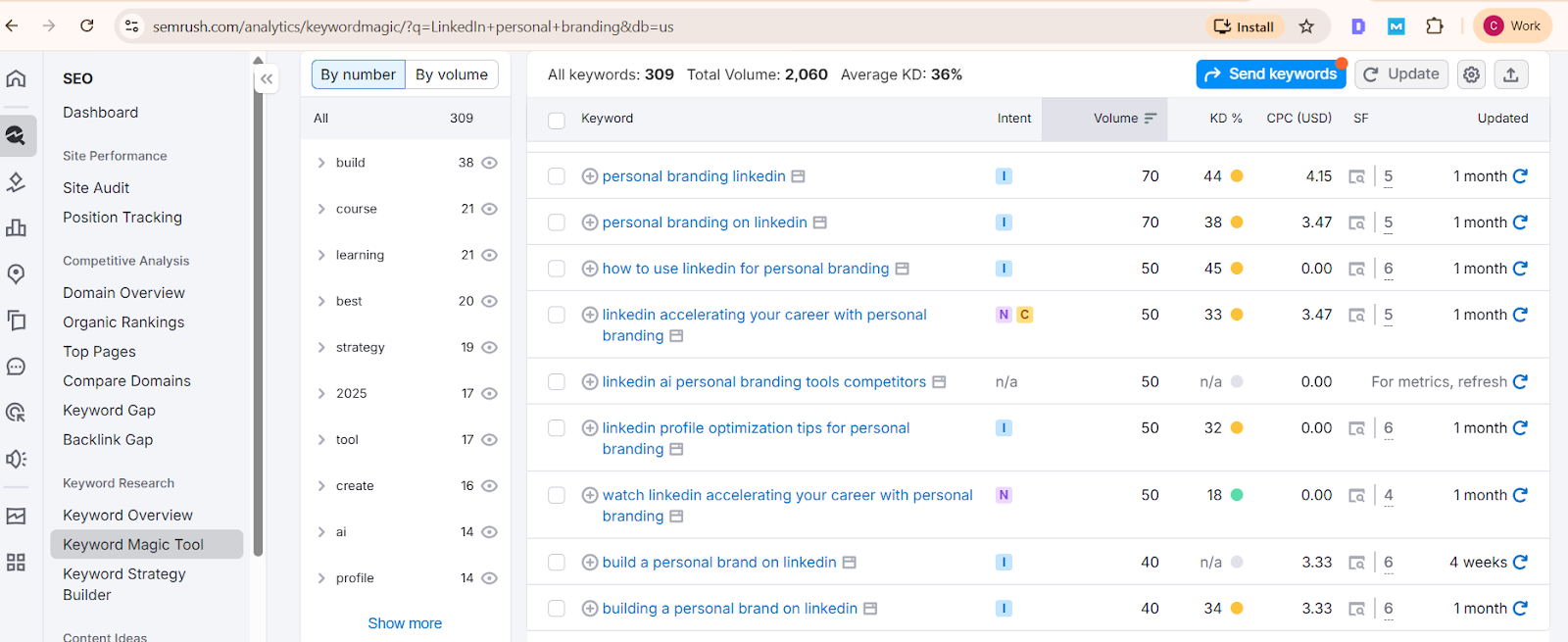Click the Send keywords button

pos(1271,74)
